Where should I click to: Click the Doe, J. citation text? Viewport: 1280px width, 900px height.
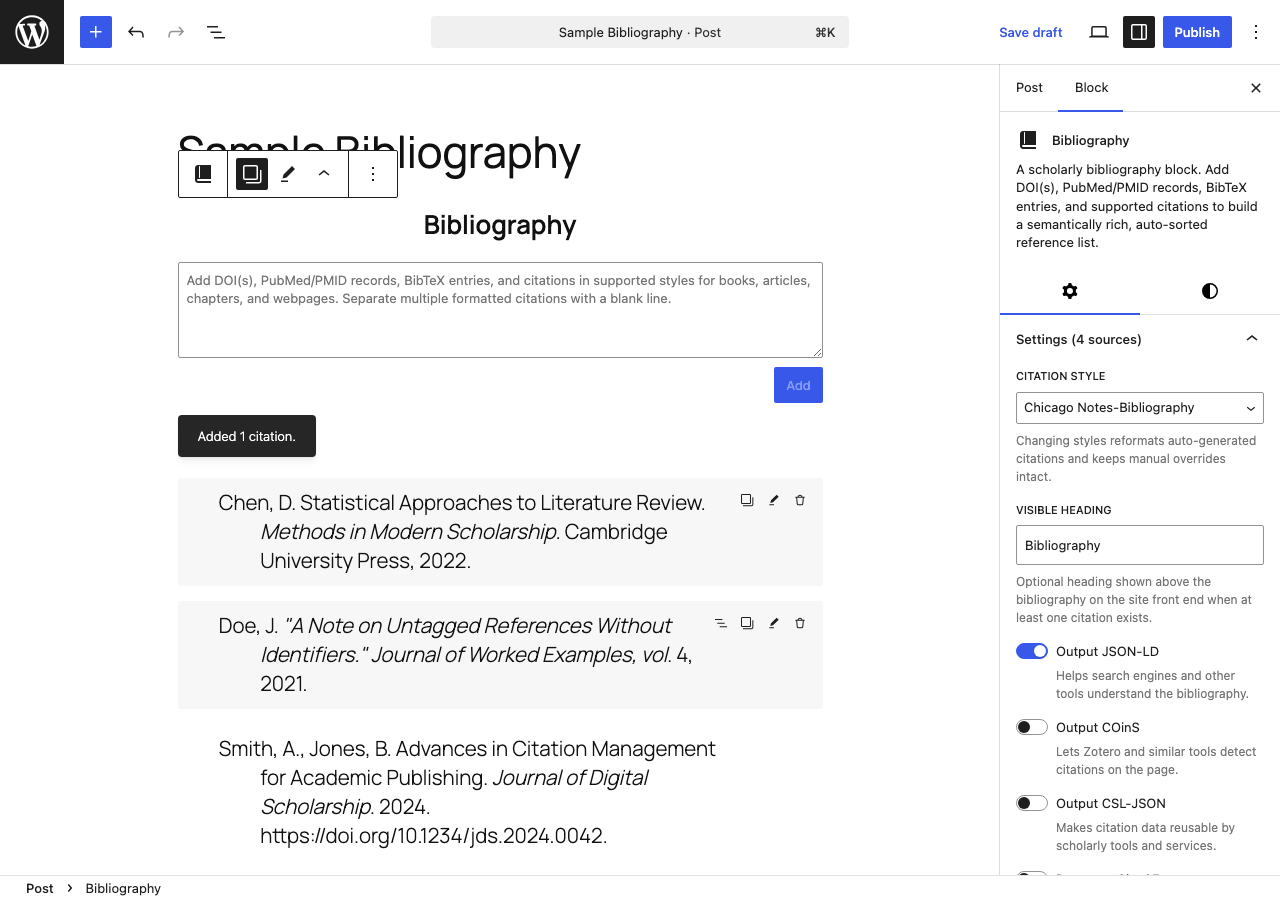[x=455, y=654]
